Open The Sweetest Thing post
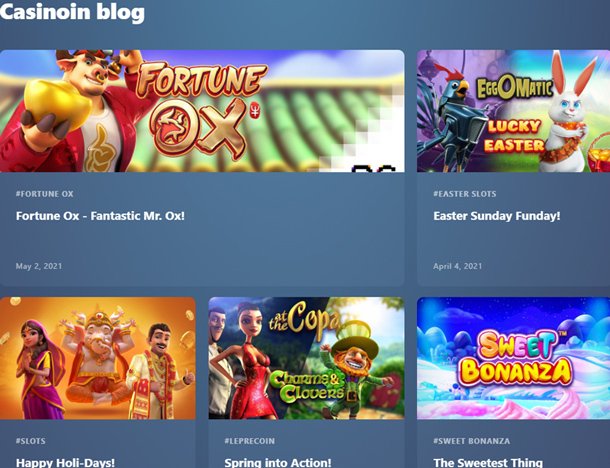This screenshot has height=468, width=610. pos(488,463)
